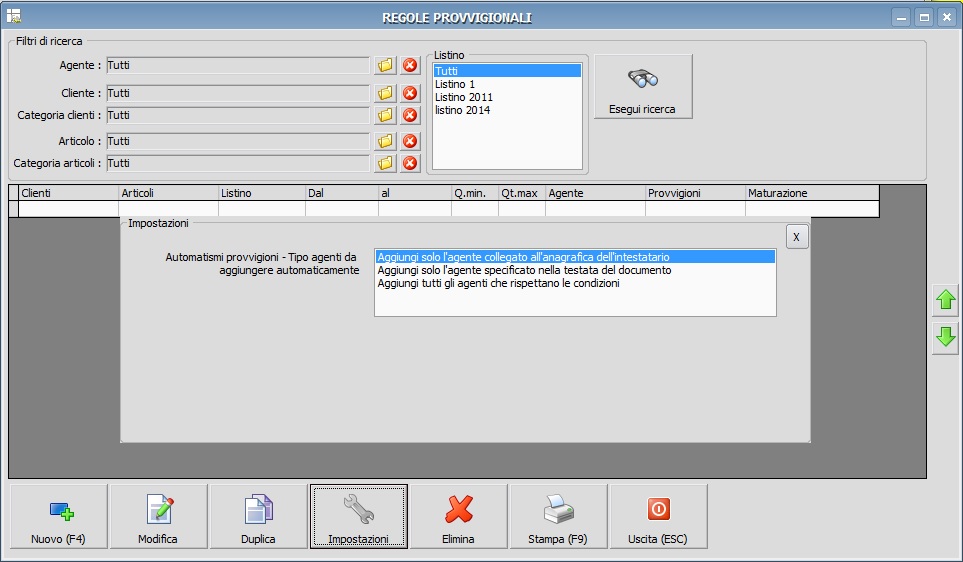The height and width of the screenshot is (562, 963).
Task: Select Tutti in Listino list
Action: click(507, 71)
